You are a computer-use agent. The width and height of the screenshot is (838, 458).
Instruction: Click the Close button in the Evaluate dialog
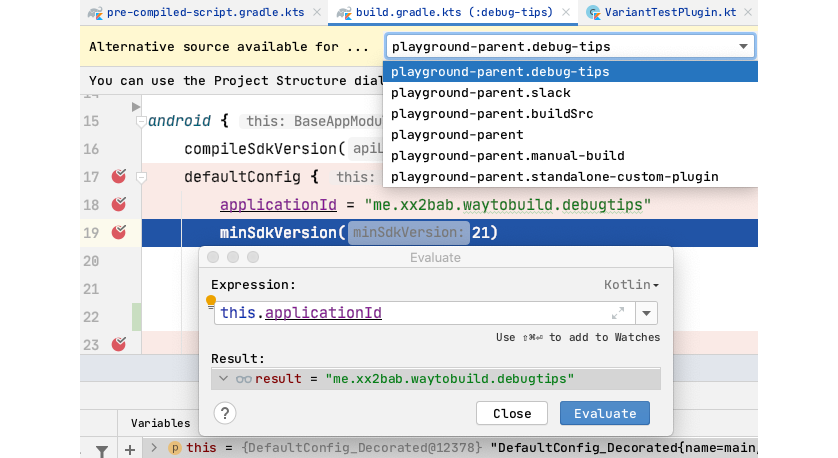pos(512,413)
